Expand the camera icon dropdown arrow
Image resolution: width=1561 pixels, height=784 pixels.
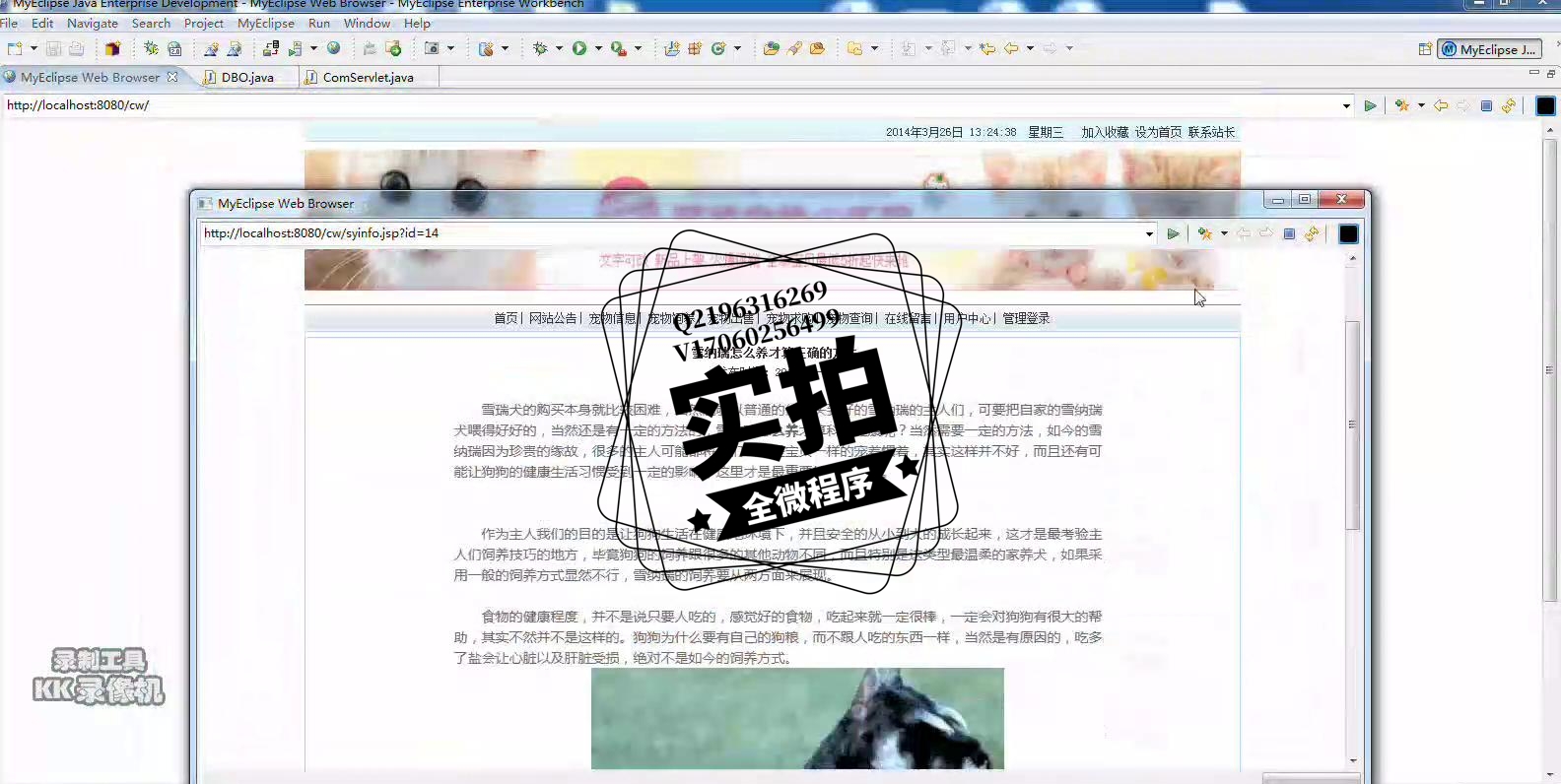[x=451, y=48]
